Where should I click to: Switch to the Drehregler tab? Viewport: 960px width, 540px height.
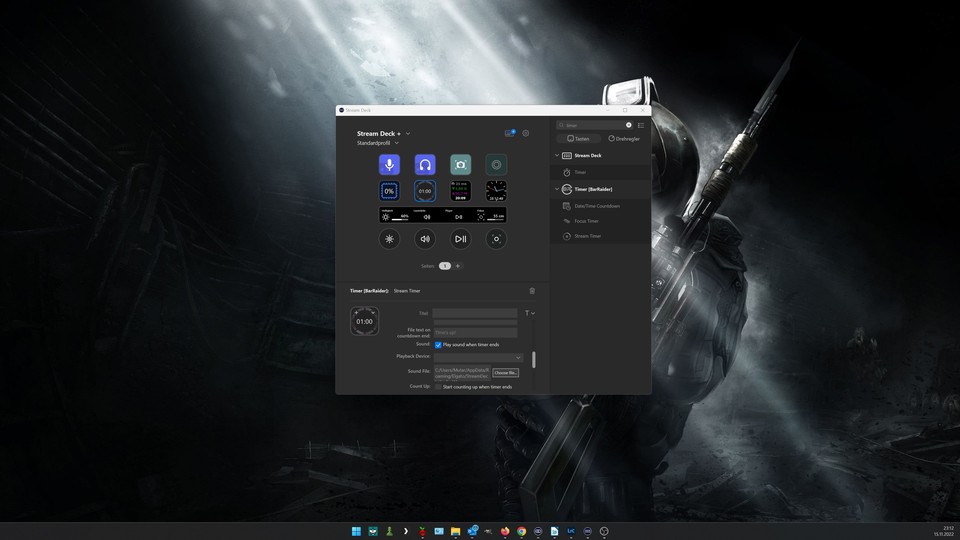pos(624,139)
